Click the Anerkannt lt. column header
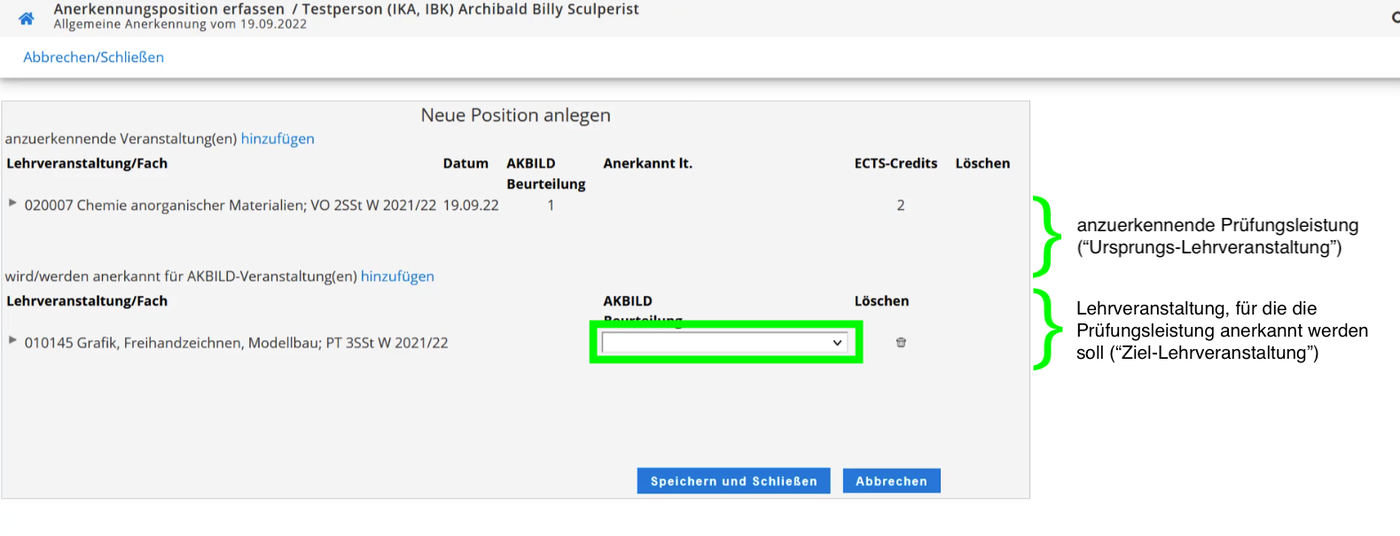The image size is (1400, 536). click(x=648, y=163)
